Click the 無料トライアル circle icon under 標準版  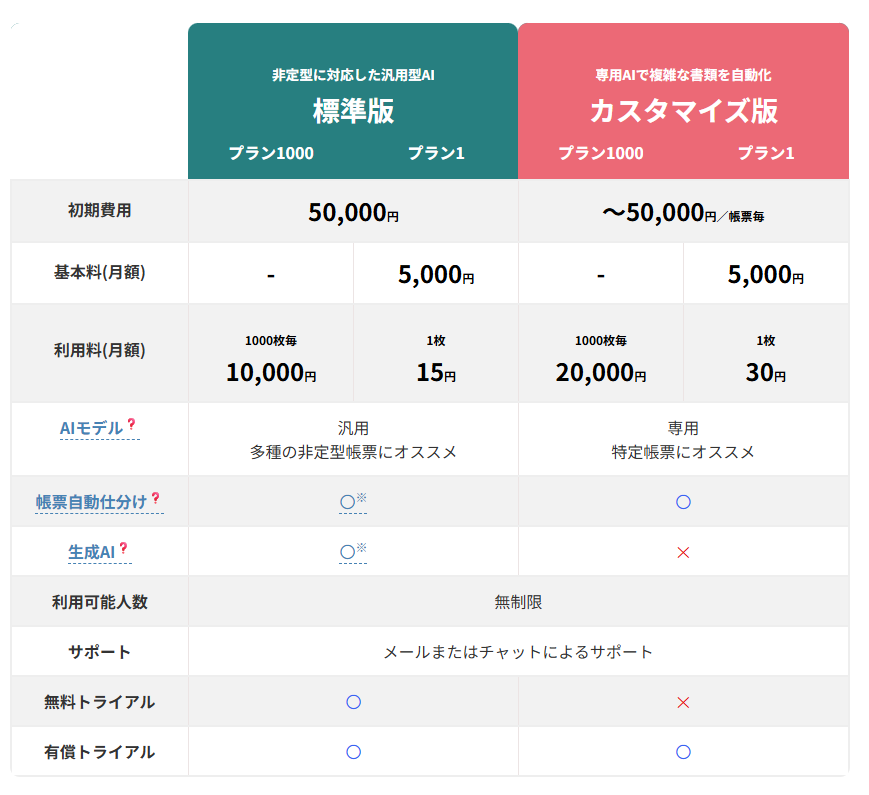(x=353, y=702)
